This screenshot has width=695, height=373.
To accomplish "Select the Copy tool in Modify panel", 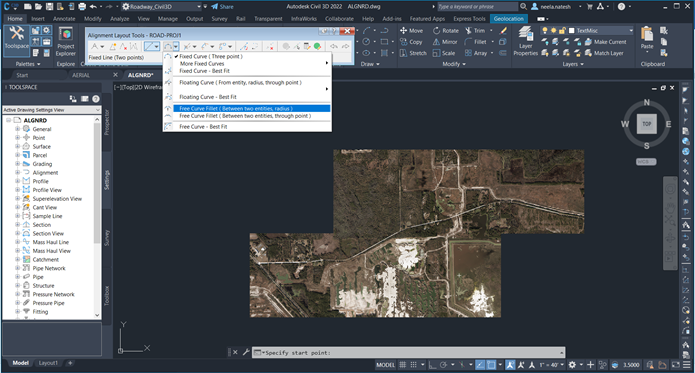I will point(411,42).
